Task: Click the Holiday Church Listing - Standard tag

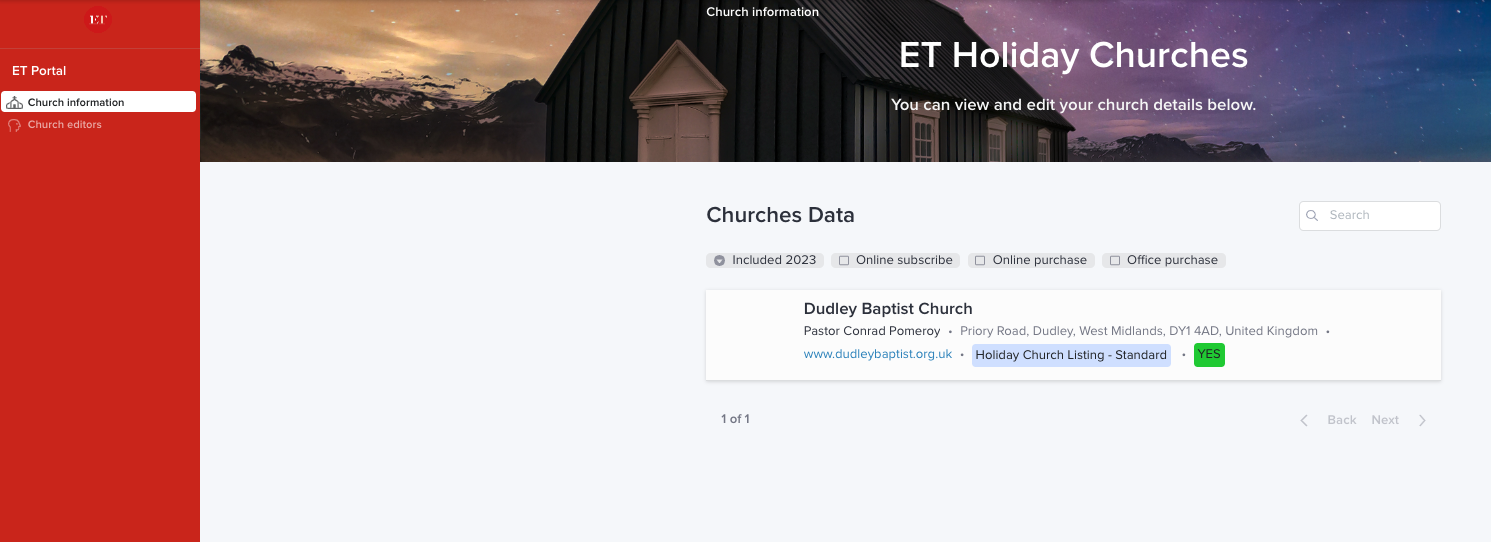Action: [1071, 355]
